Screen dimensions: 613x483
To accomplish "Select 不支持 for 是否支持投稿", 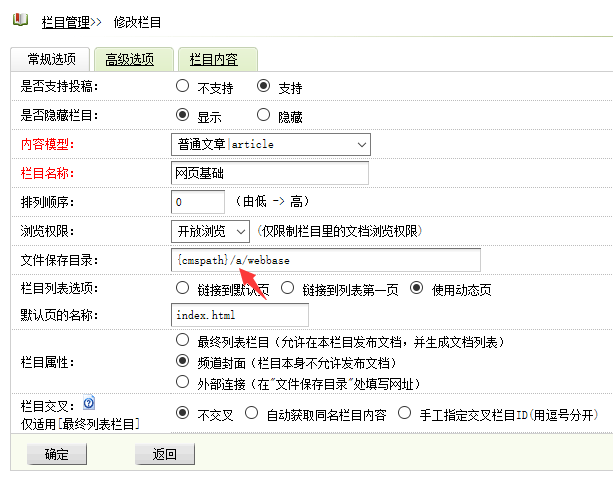I will pos(182,86).
